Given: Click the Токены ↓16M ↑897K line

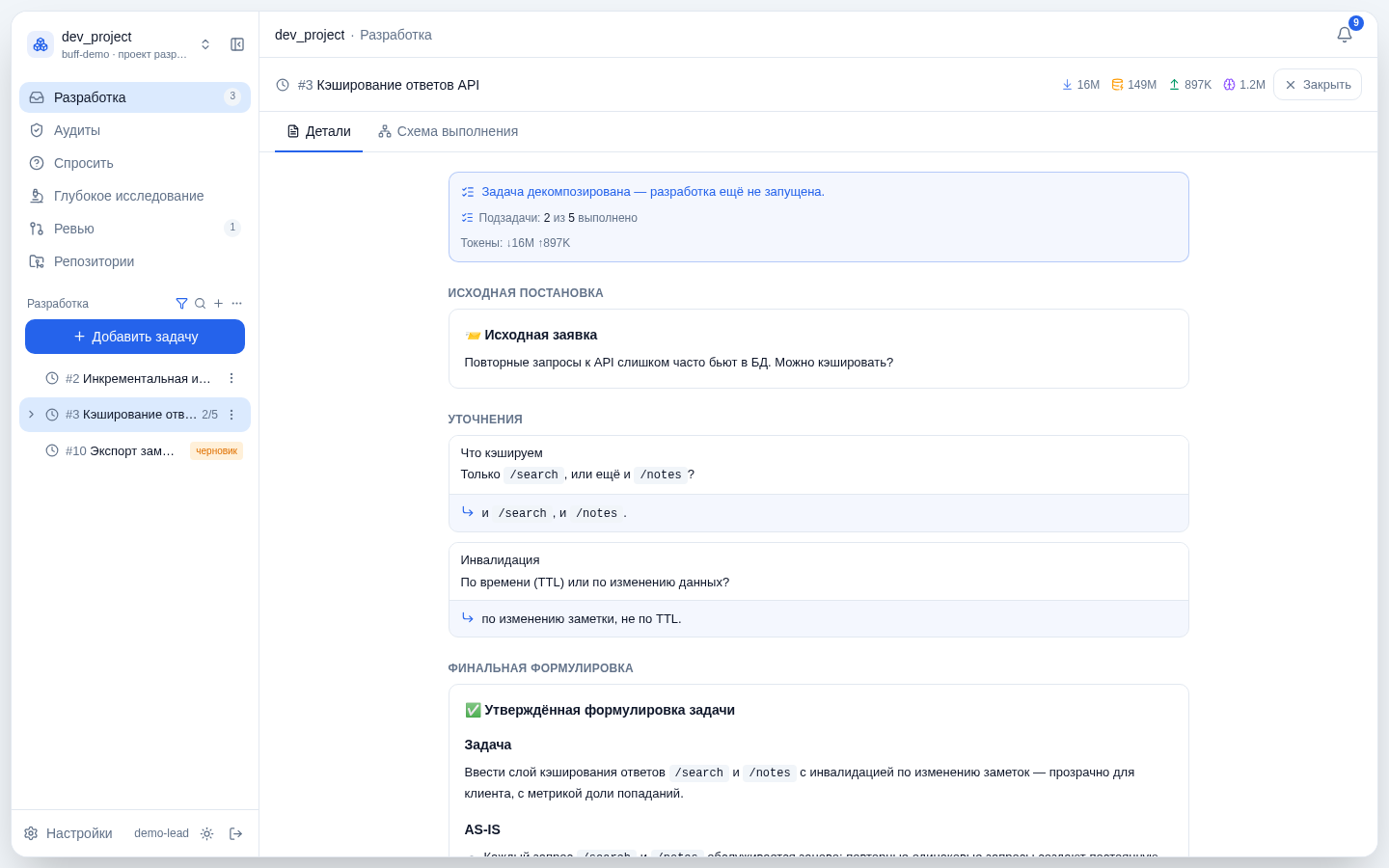Looking at the screenshot, I should pyautogui.click(x=515, y=243).
